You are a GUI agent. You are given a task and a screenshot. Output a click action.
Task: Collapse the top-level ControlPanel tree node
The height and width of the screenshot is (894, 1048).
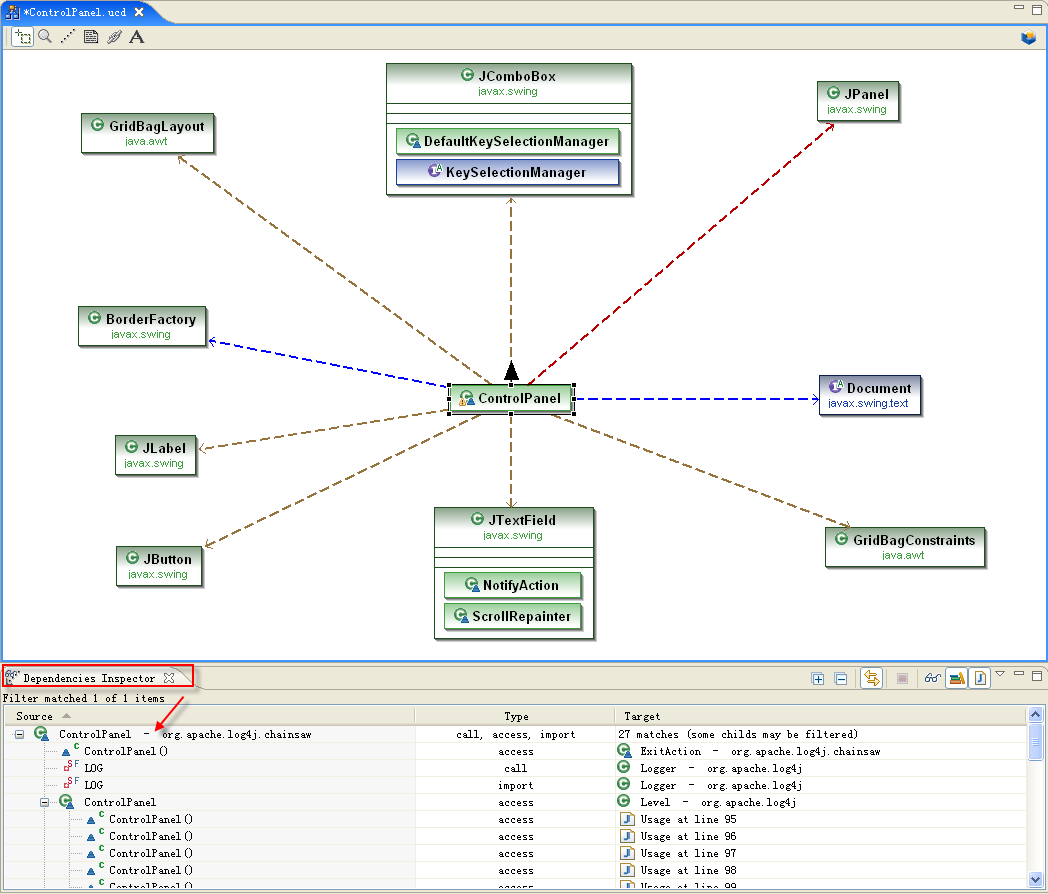click(x=19, y=734)
